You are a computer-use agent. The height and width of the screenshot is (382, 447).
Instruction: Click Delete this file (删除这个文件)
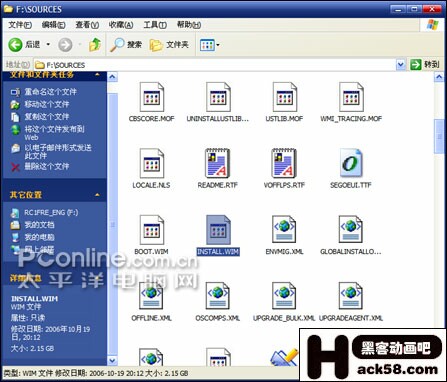(40, 166)
